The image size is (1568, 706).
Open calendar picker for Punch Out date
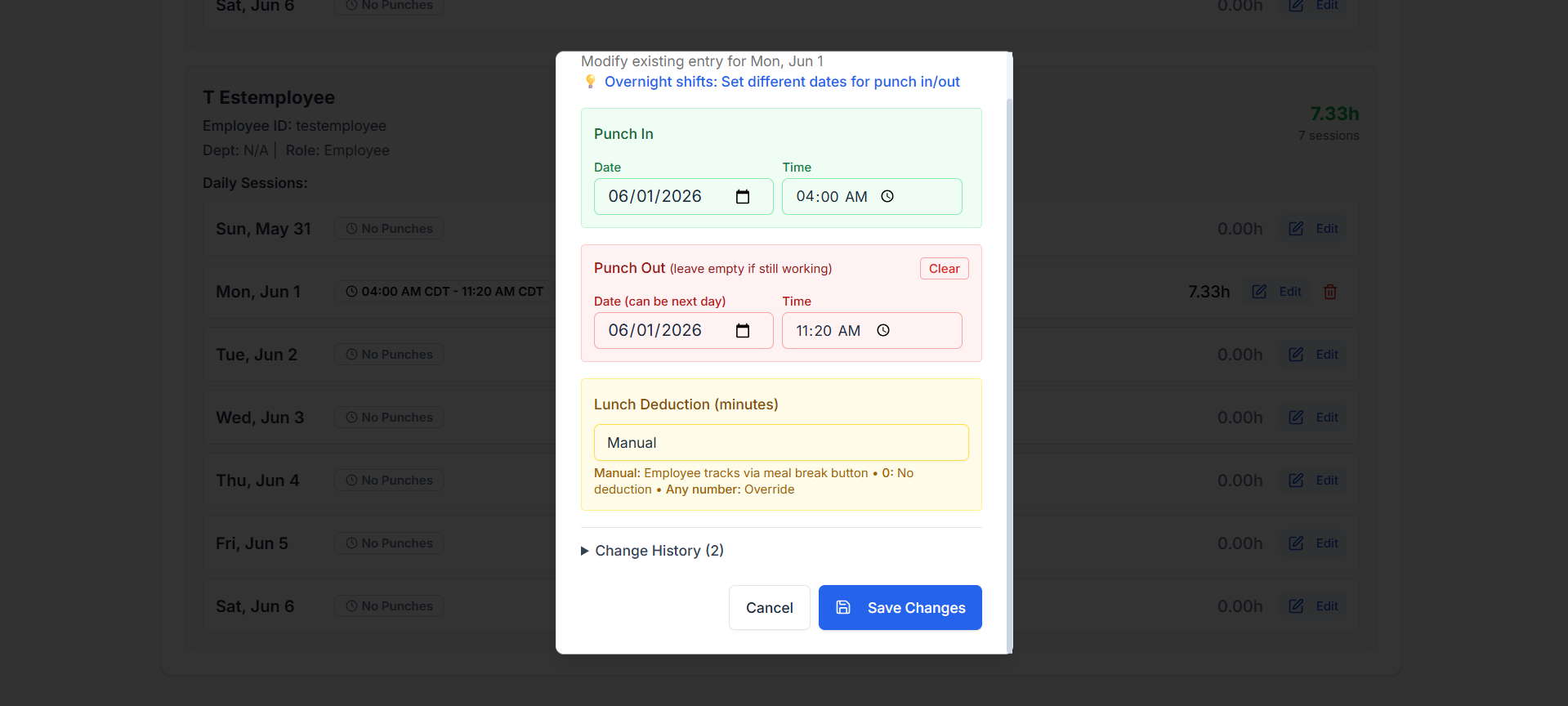pyautogui.click(x=743, y=331)
